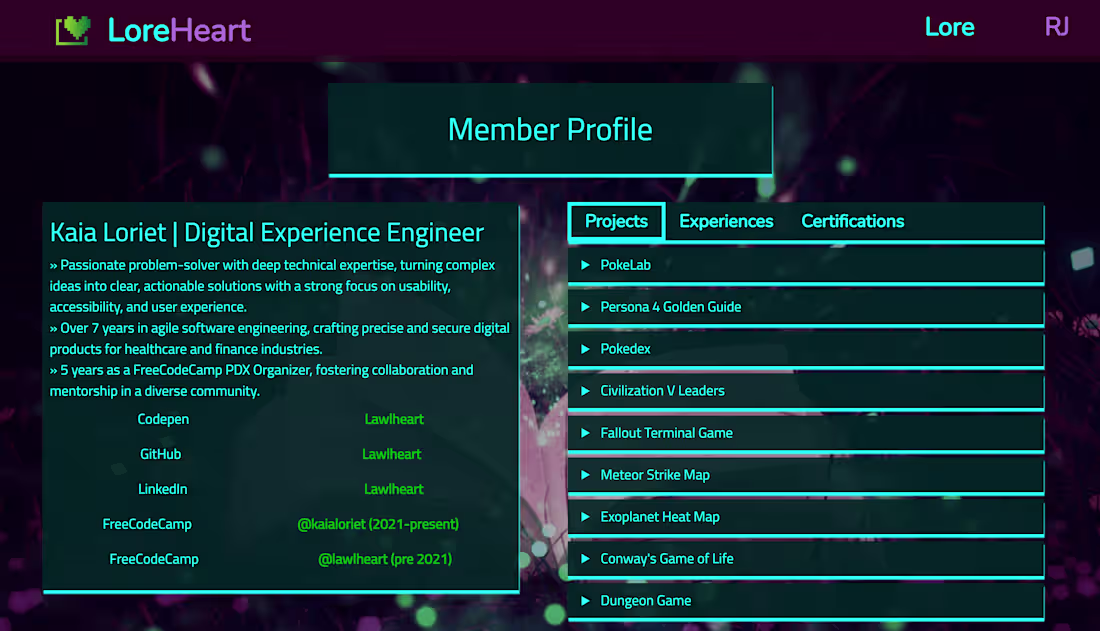Open the LinkedIn Lawlheart link
Image resolution: width=1100 pixels, height=631 pixels.
point(394,489)
